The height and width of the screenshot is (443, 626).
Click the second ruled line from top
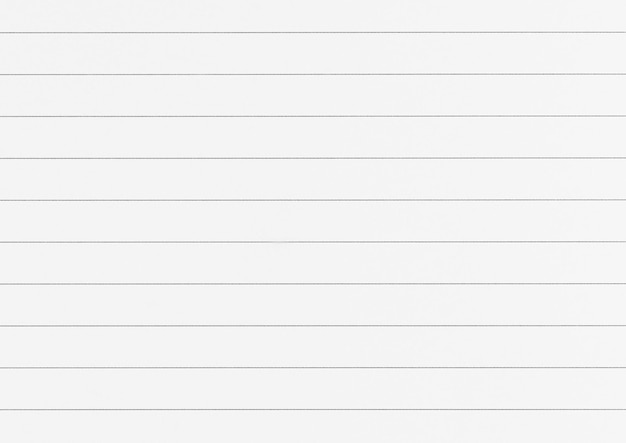pos(313,74)
